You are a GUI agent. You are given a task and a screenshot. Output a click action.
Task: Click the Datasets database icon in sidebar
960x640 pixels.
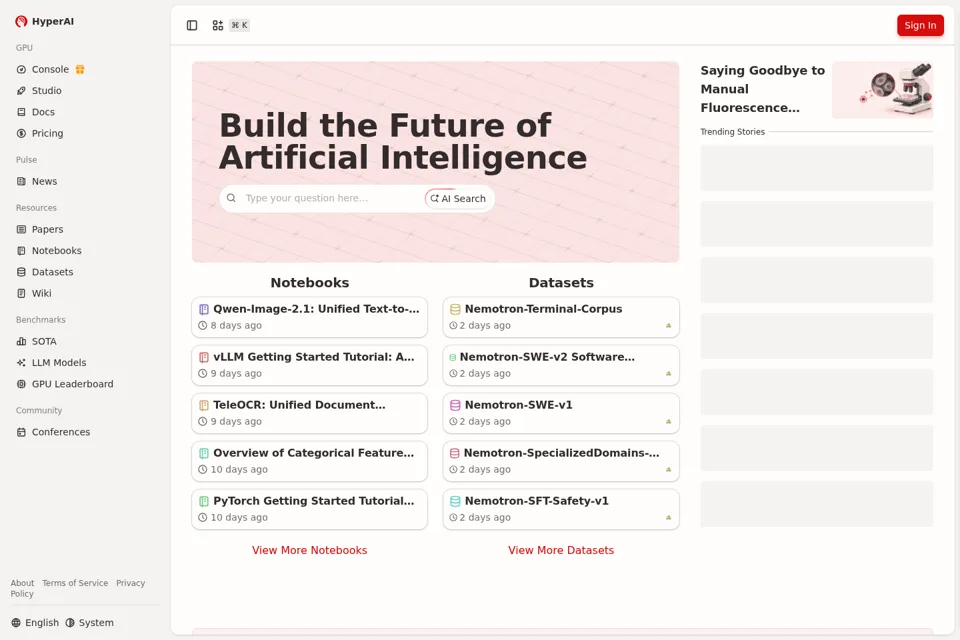21,272
